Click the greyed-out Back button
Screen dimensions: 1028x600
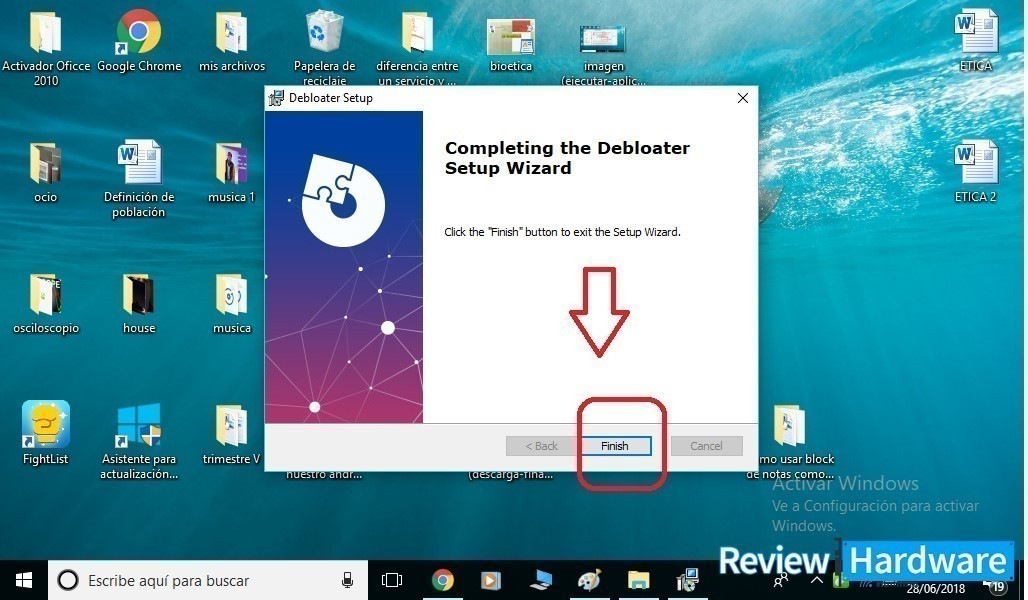pyautogui.click(x=541, y=446)
